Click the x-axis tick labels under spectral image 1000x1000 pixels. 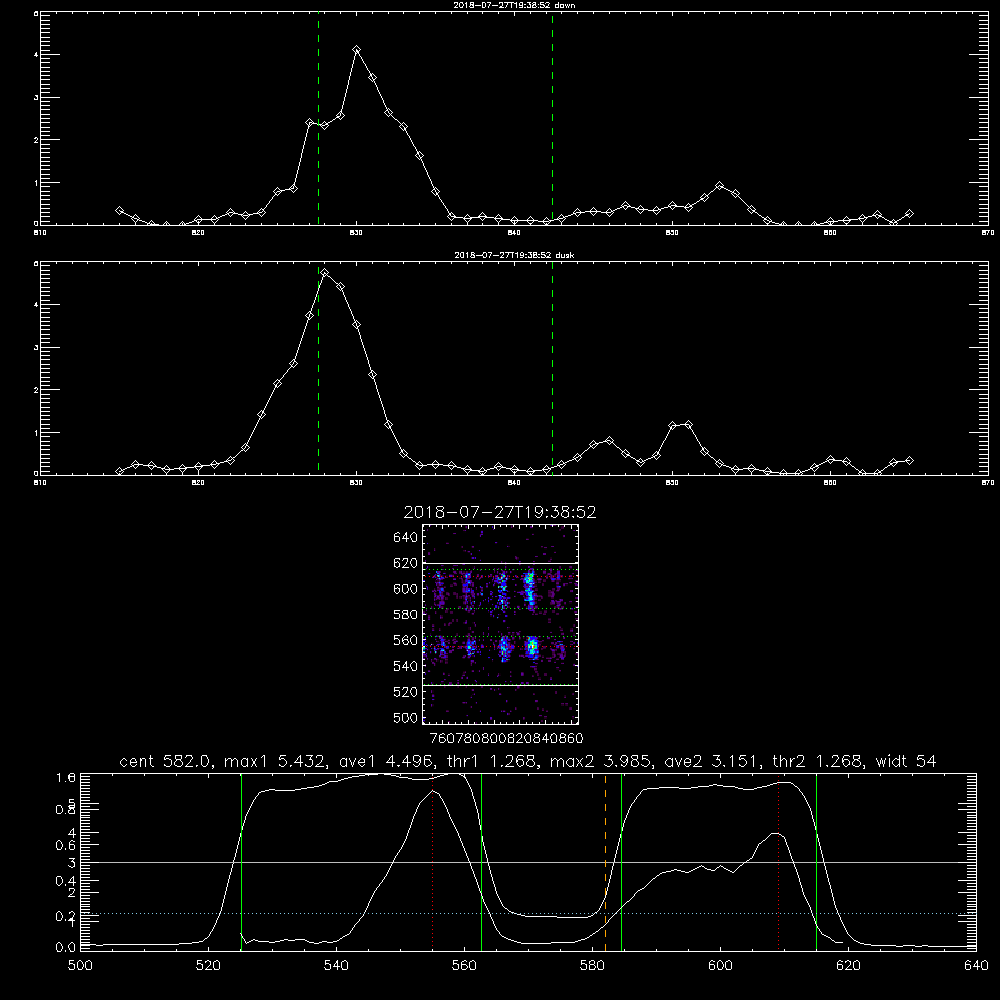click(506, 739)
